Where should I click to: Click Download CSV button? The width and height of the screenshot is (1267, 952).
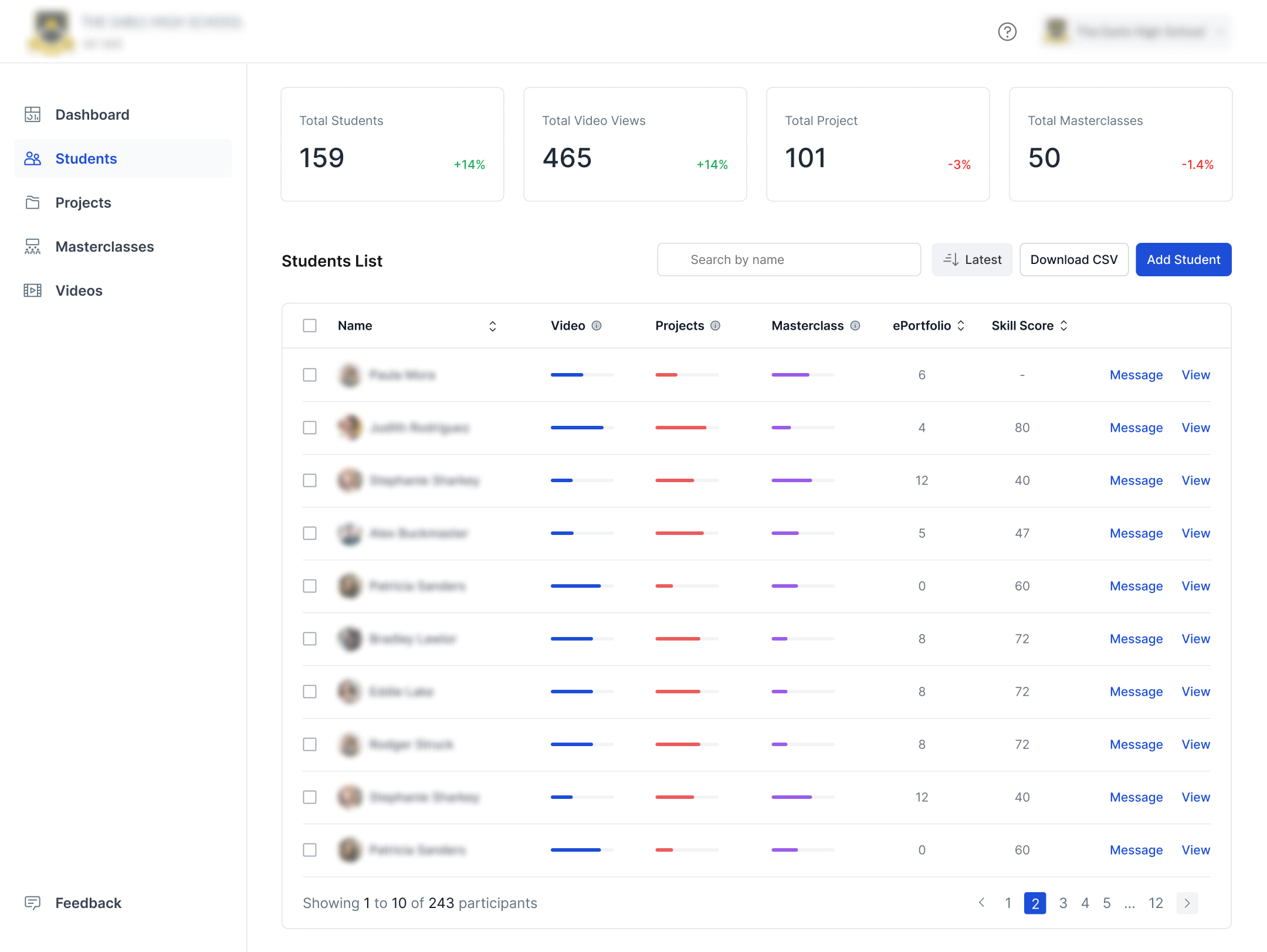pyautogui.click(x=1073, y=259)
